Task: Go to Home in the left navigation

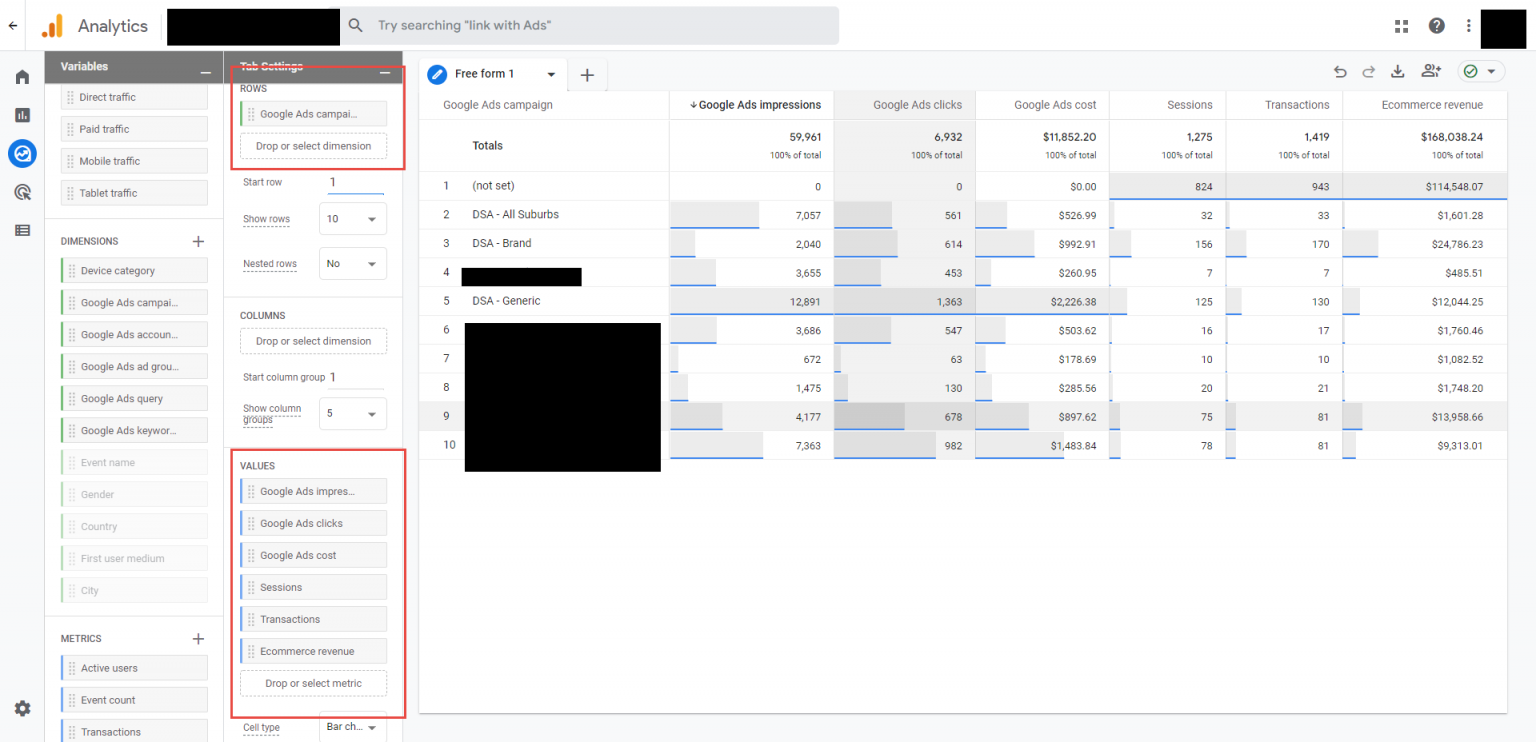Action: tap(22, 77)
